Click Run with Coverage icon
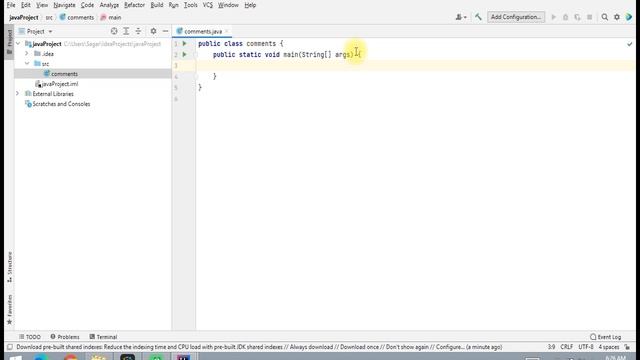 (577, 17)
